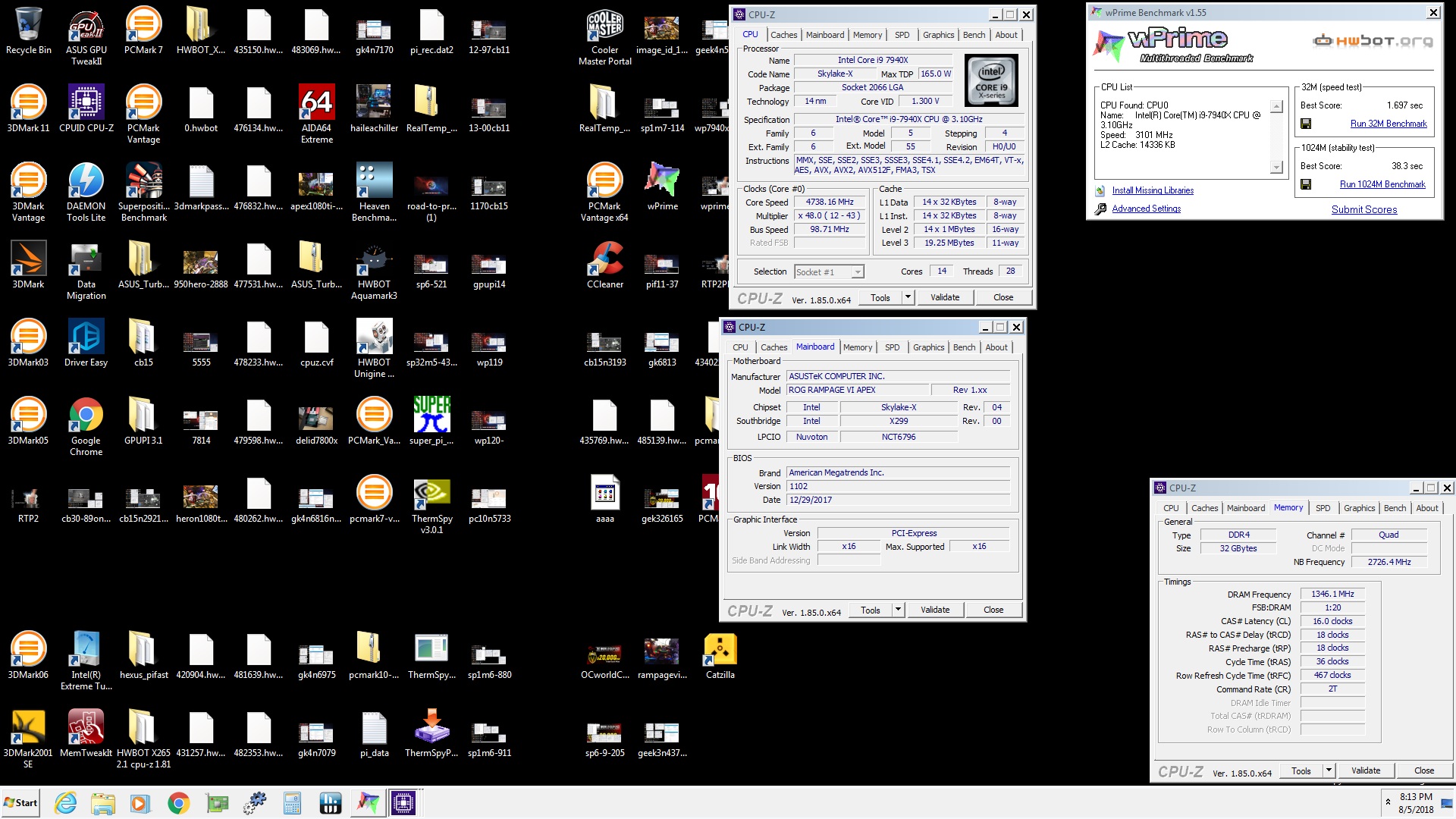The image size is (1456, 819).
Task: Click Internet Explorer in the taskbar
Action: pos(66,803)
